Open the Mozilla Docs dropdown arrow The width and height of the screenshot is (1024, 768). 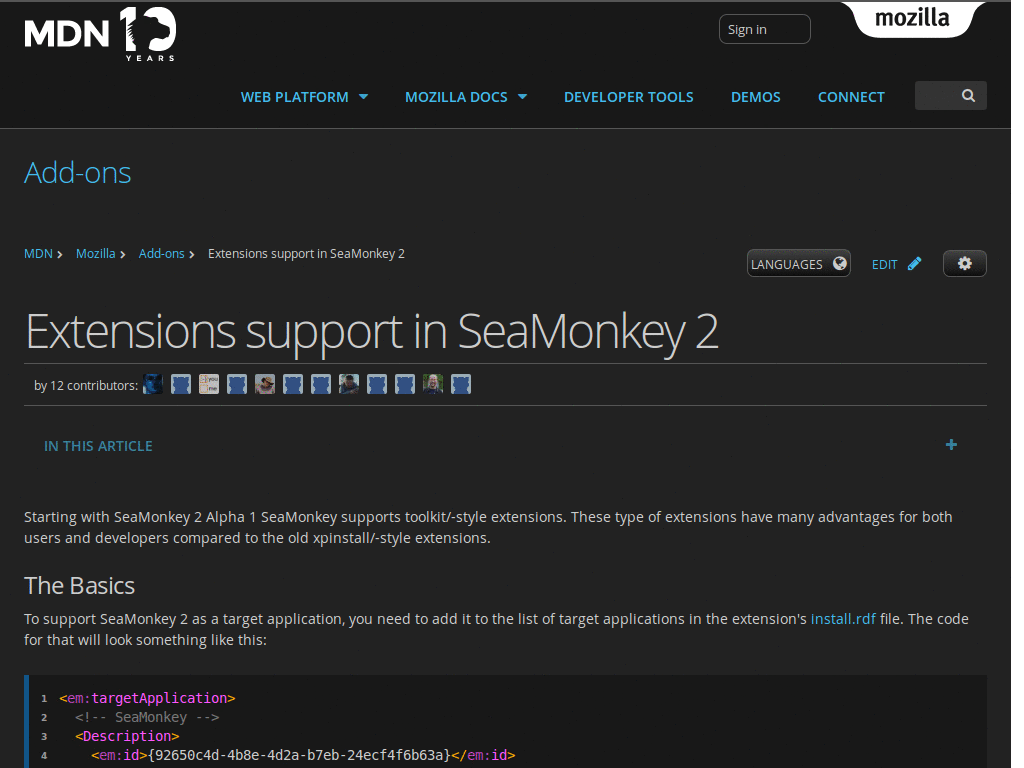tap(522, 97)
